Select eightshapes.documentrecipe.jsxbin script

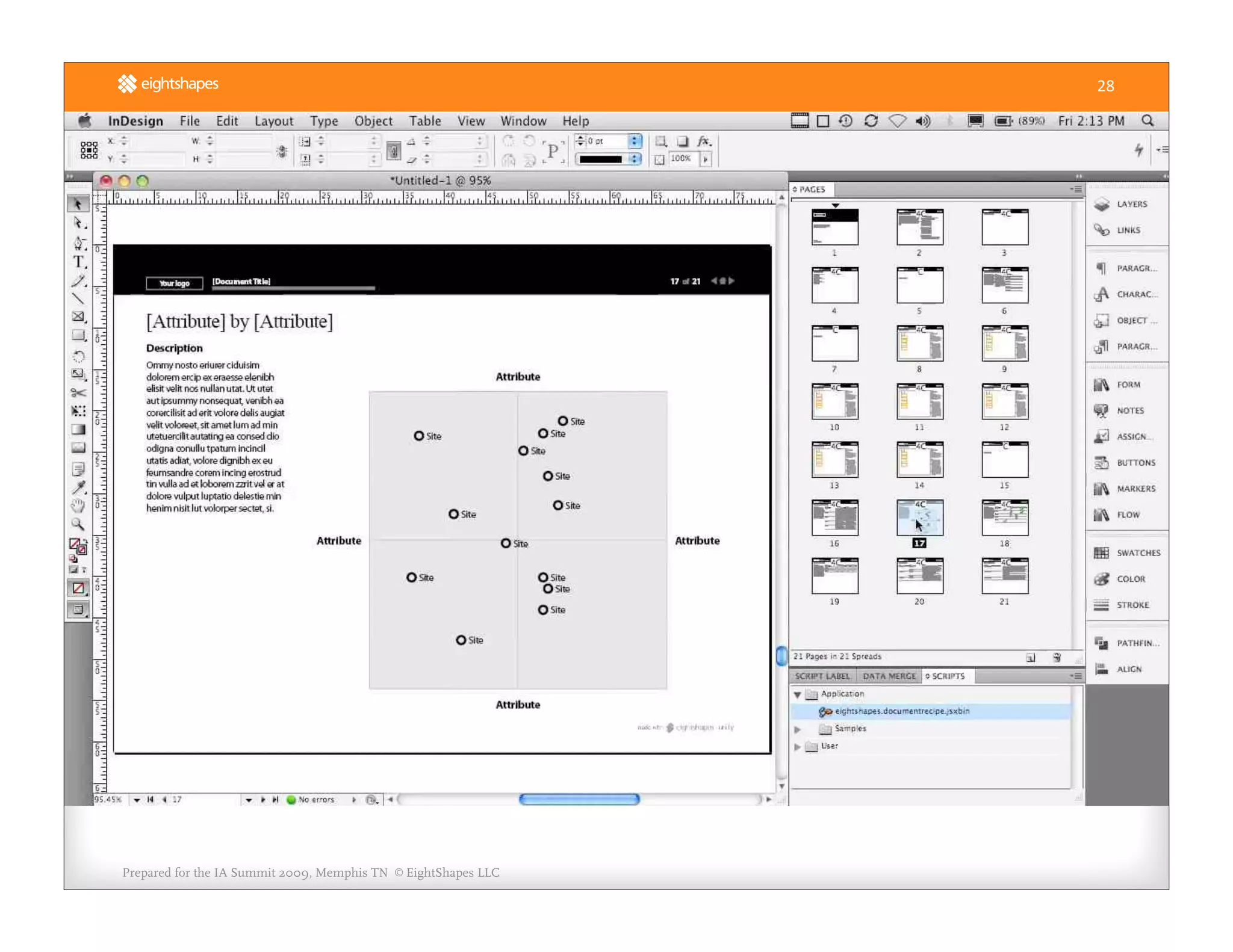click(x=901, y=711)
